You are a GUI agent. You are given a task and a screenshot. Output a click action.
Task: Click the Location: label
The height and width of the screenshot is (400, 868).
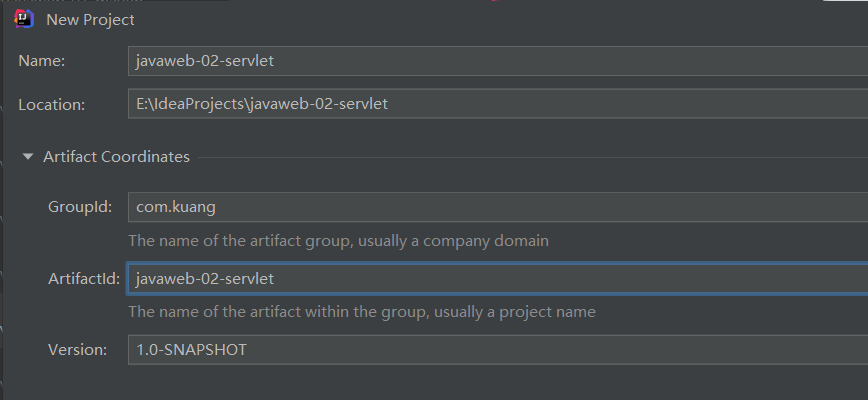pos(51,105)
